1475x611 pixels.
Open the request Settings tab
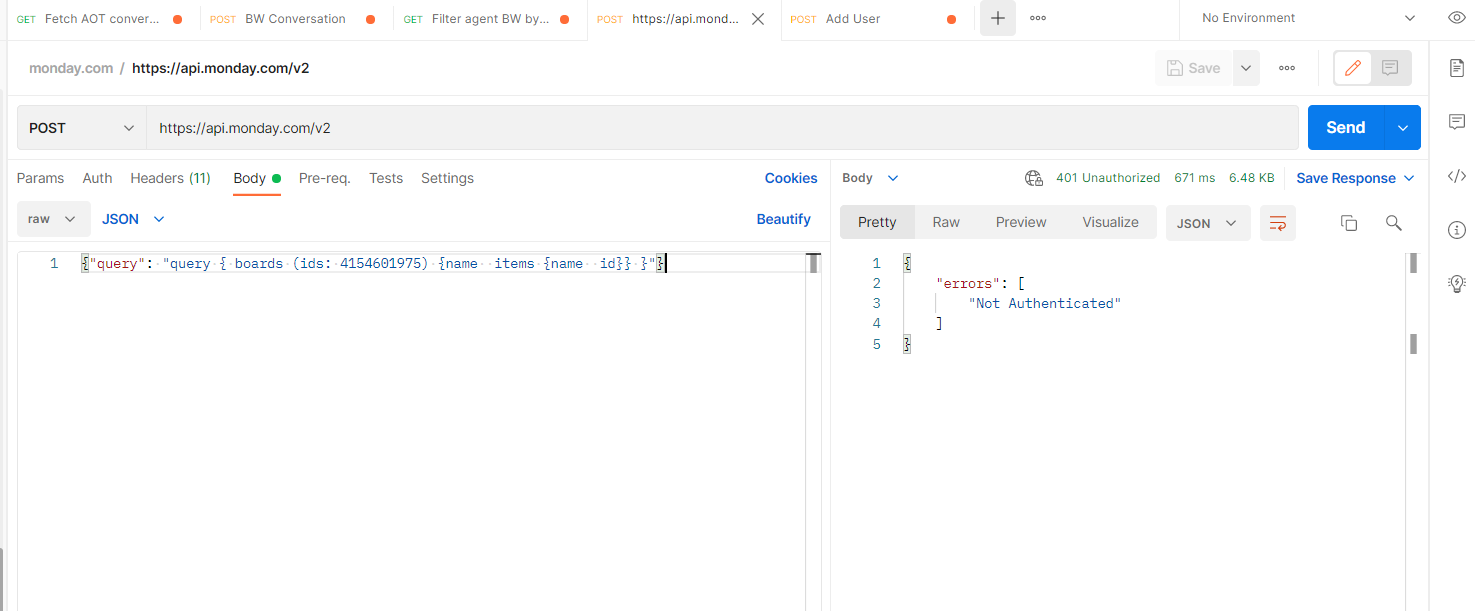click(x=447, y=178)
